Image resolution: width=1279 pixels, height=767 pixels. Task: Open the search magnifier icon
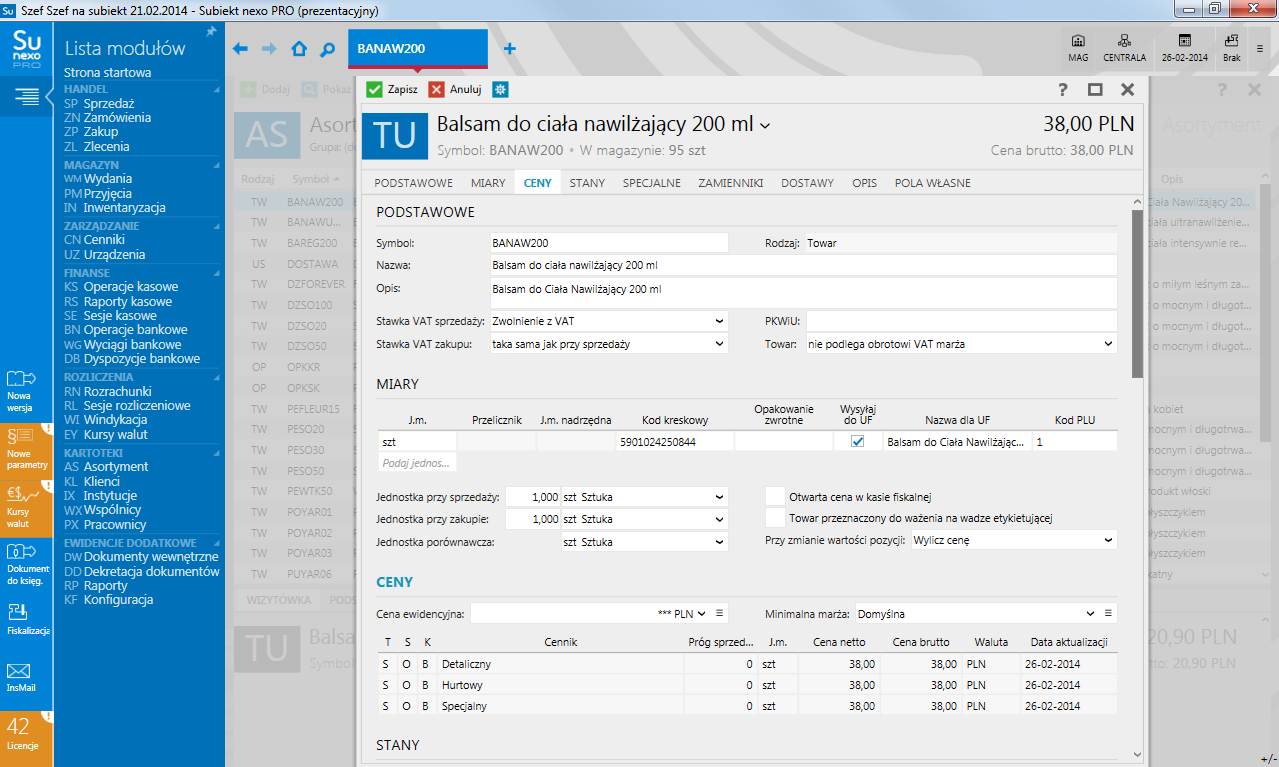pos(328,48)
